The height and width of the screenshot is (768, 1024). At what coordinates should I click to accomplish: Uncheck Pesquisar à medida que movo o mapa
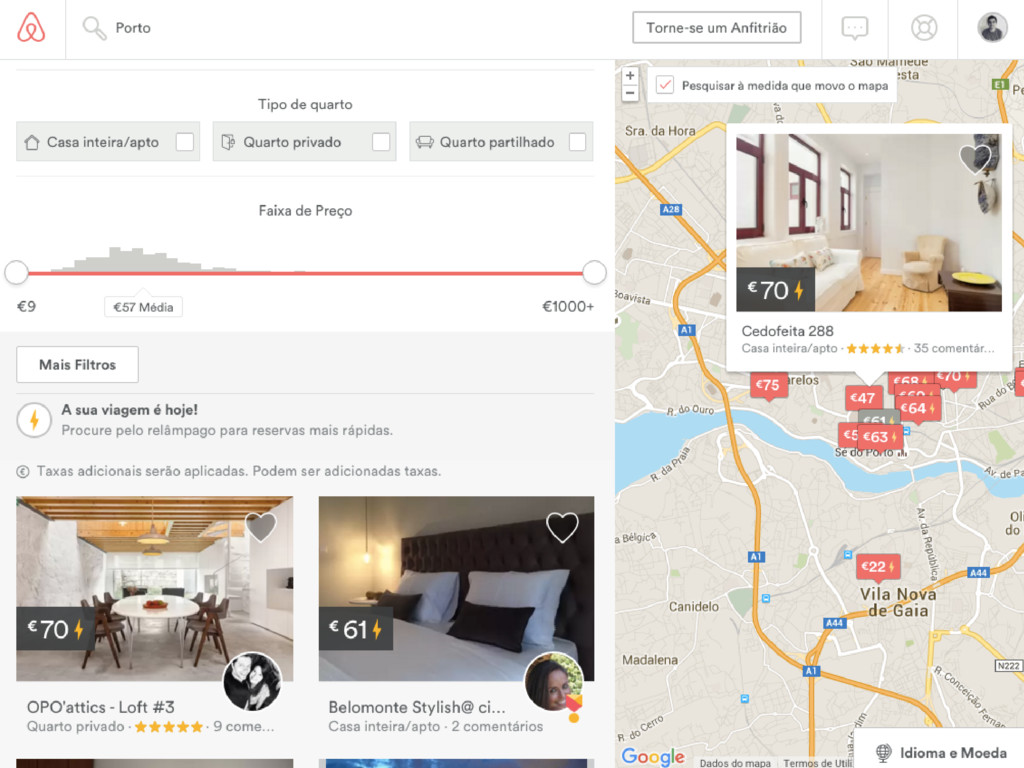click(x=665, y=85)
